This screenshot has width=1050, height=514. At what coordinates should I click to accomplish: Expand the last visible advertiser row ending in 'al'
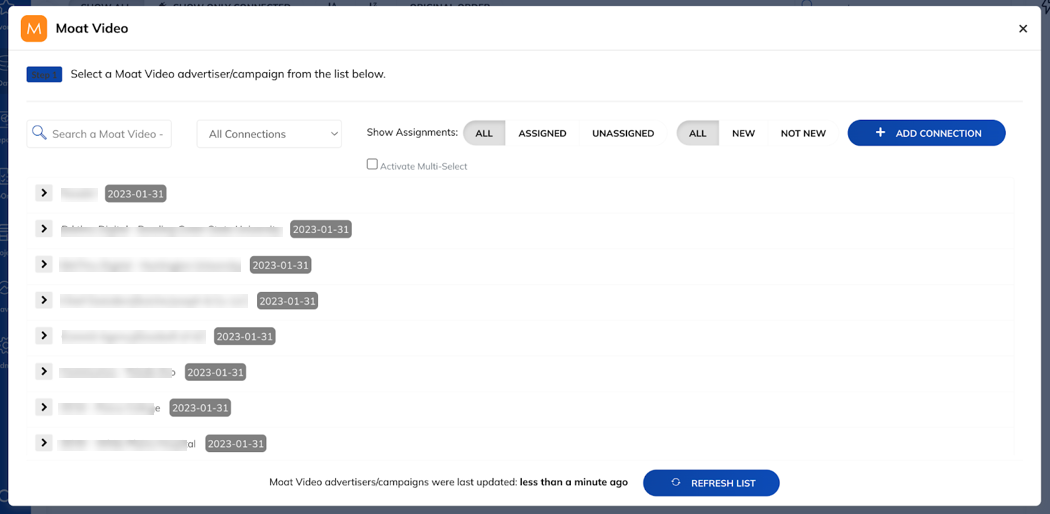[x=44, y=442]
